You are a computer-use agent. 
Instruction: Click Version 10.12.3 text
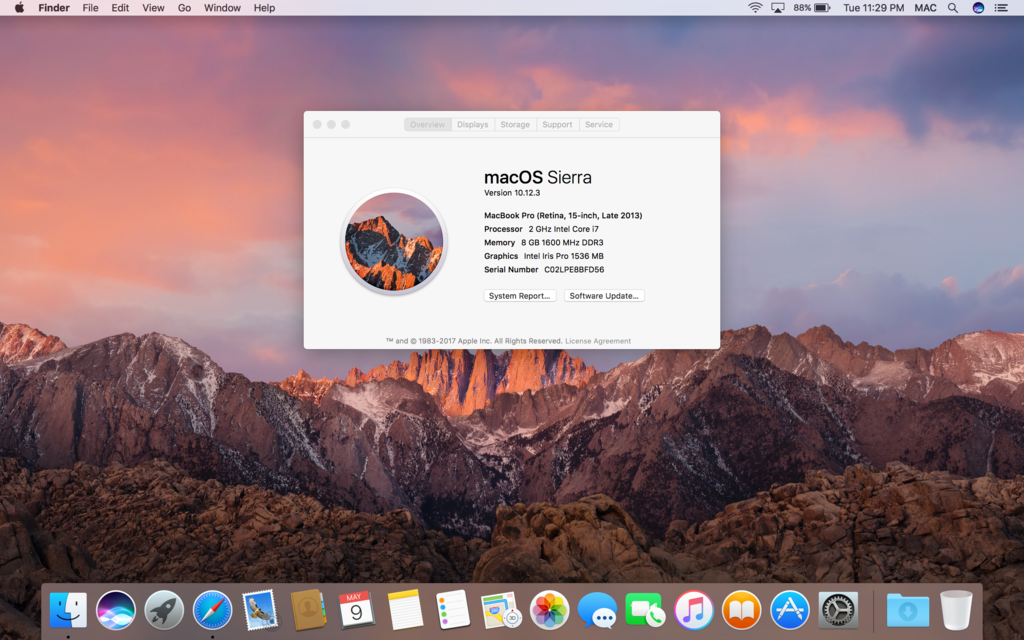[512, 193]
